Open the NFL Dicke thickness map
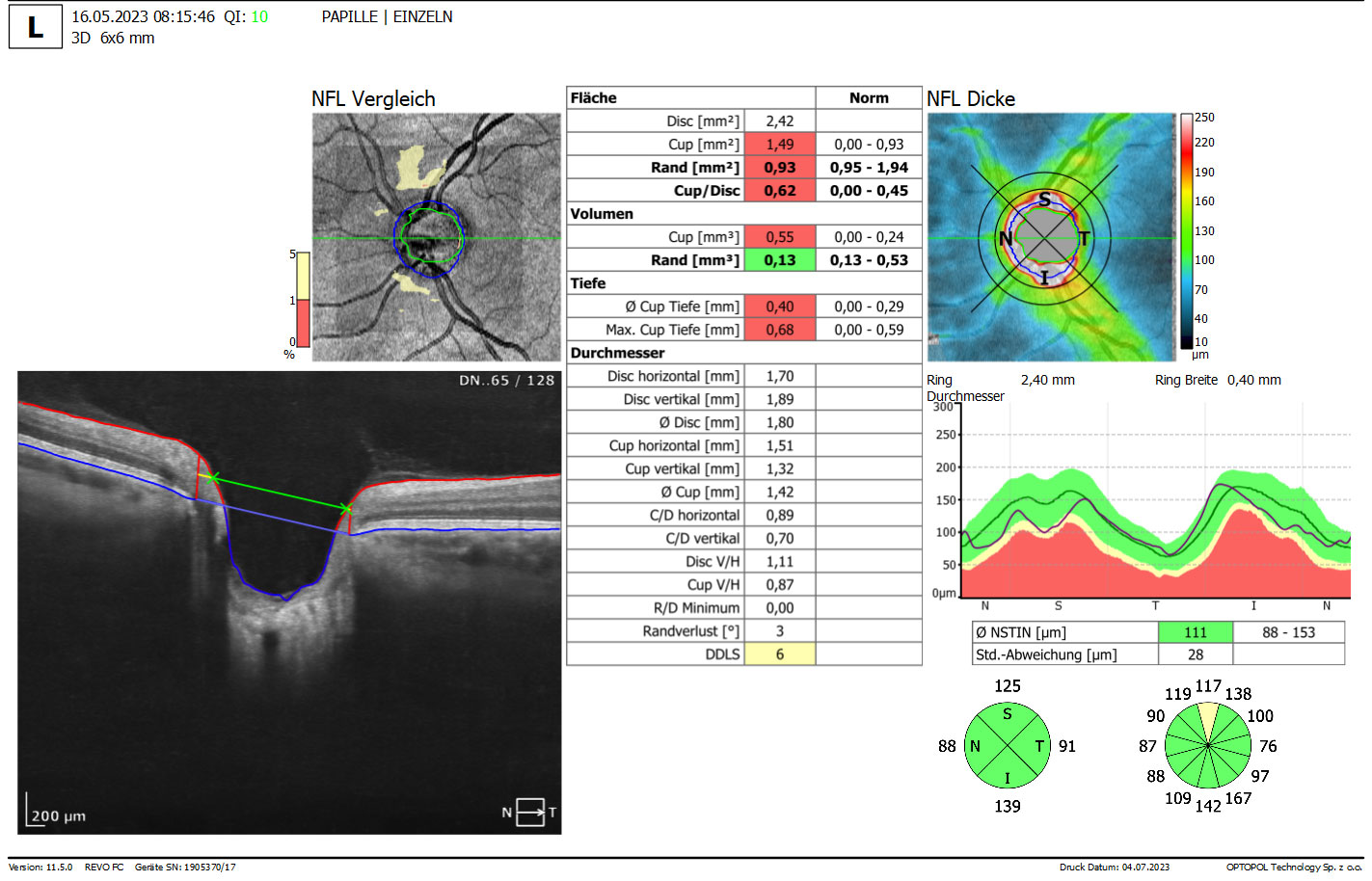The height and width of the screenshot is (881, 1372). [x=1051, y=237]
